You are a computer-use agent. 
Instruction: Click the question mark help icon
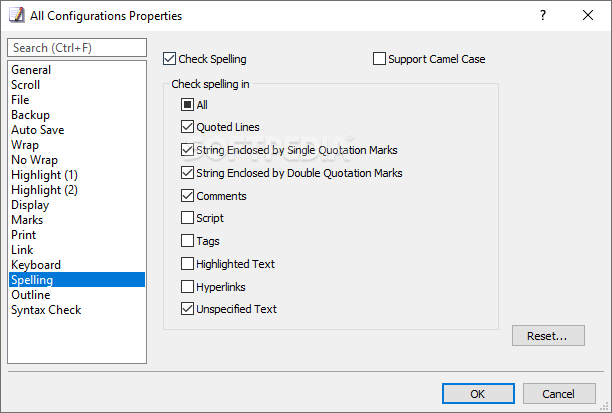543,15
